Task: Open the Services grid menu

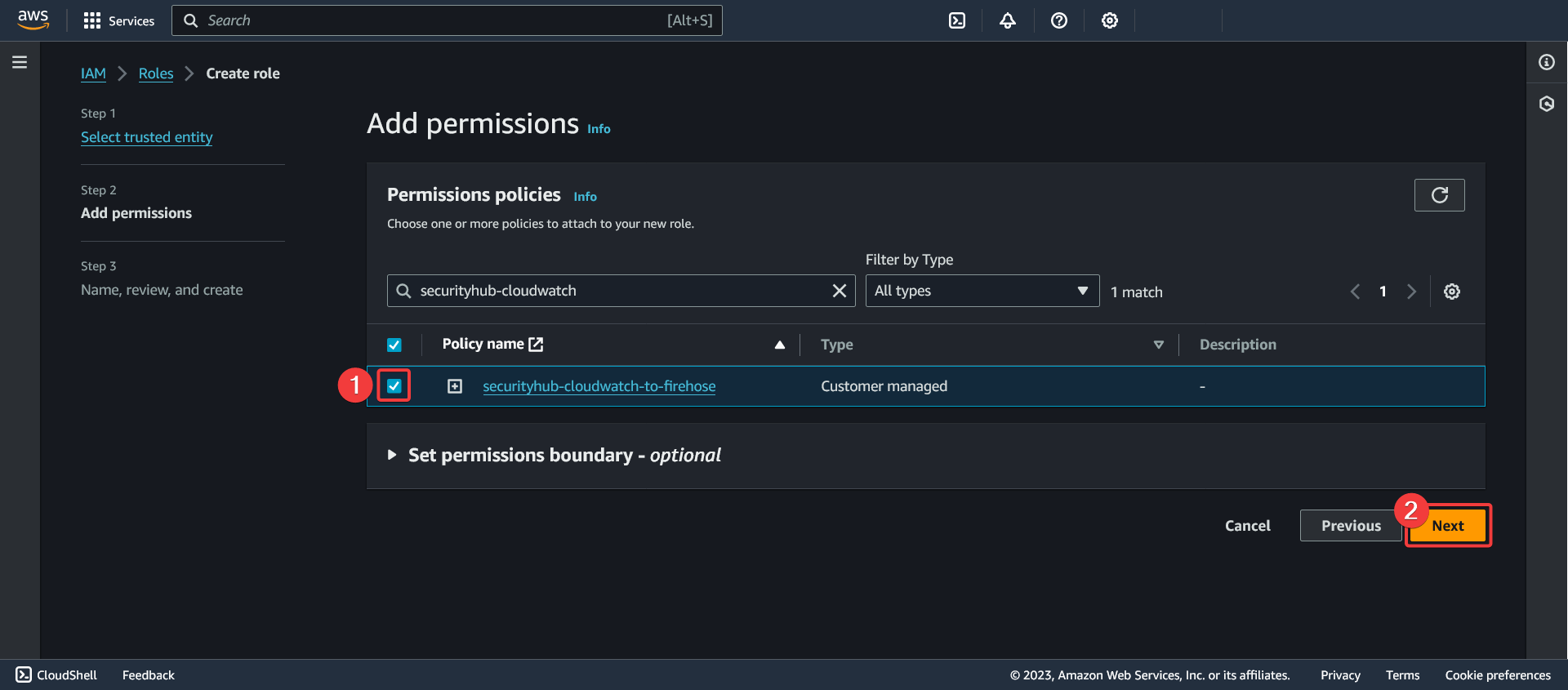Action: tap(119, 20)
